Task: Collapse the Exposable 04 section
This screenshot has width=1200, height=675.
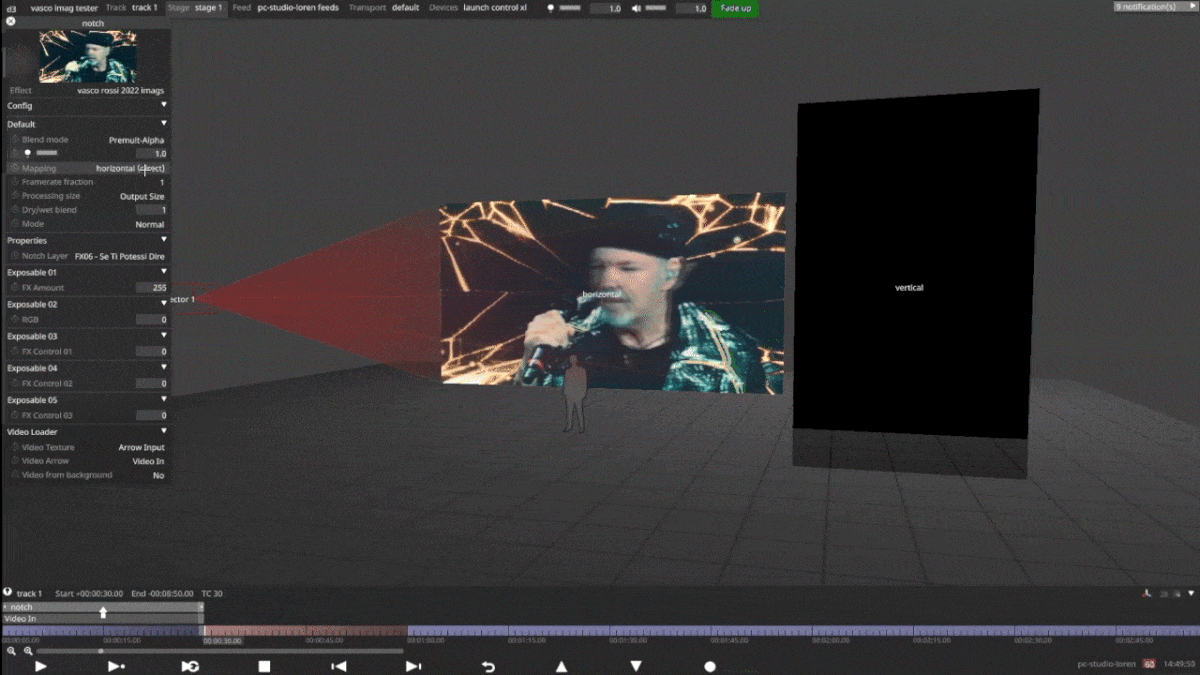Action: pos(164,368)
